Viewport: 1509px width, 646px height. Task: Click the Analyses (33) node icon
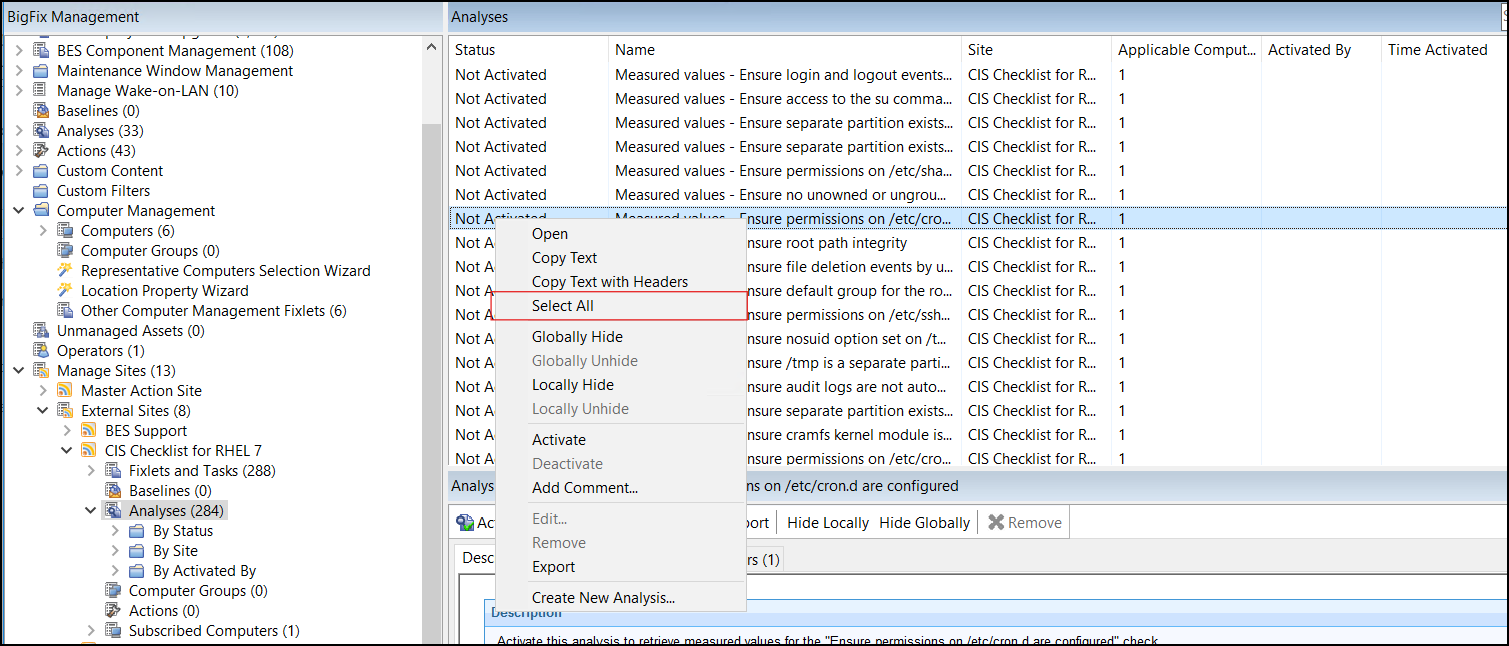point(41,131)
